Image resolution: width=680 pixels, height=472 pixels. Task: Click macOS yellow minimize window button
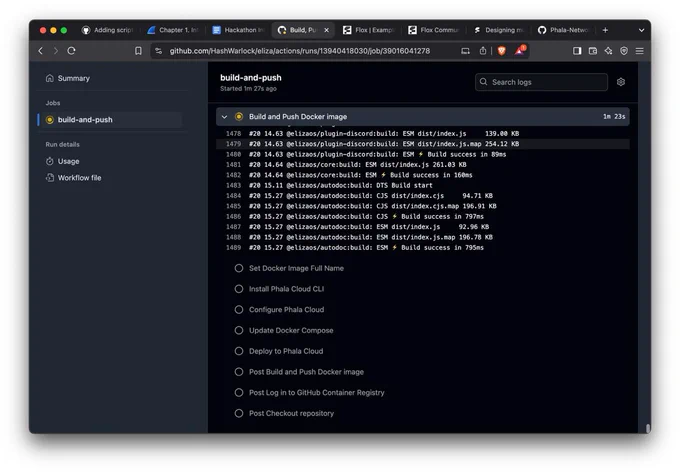point(53,30)
